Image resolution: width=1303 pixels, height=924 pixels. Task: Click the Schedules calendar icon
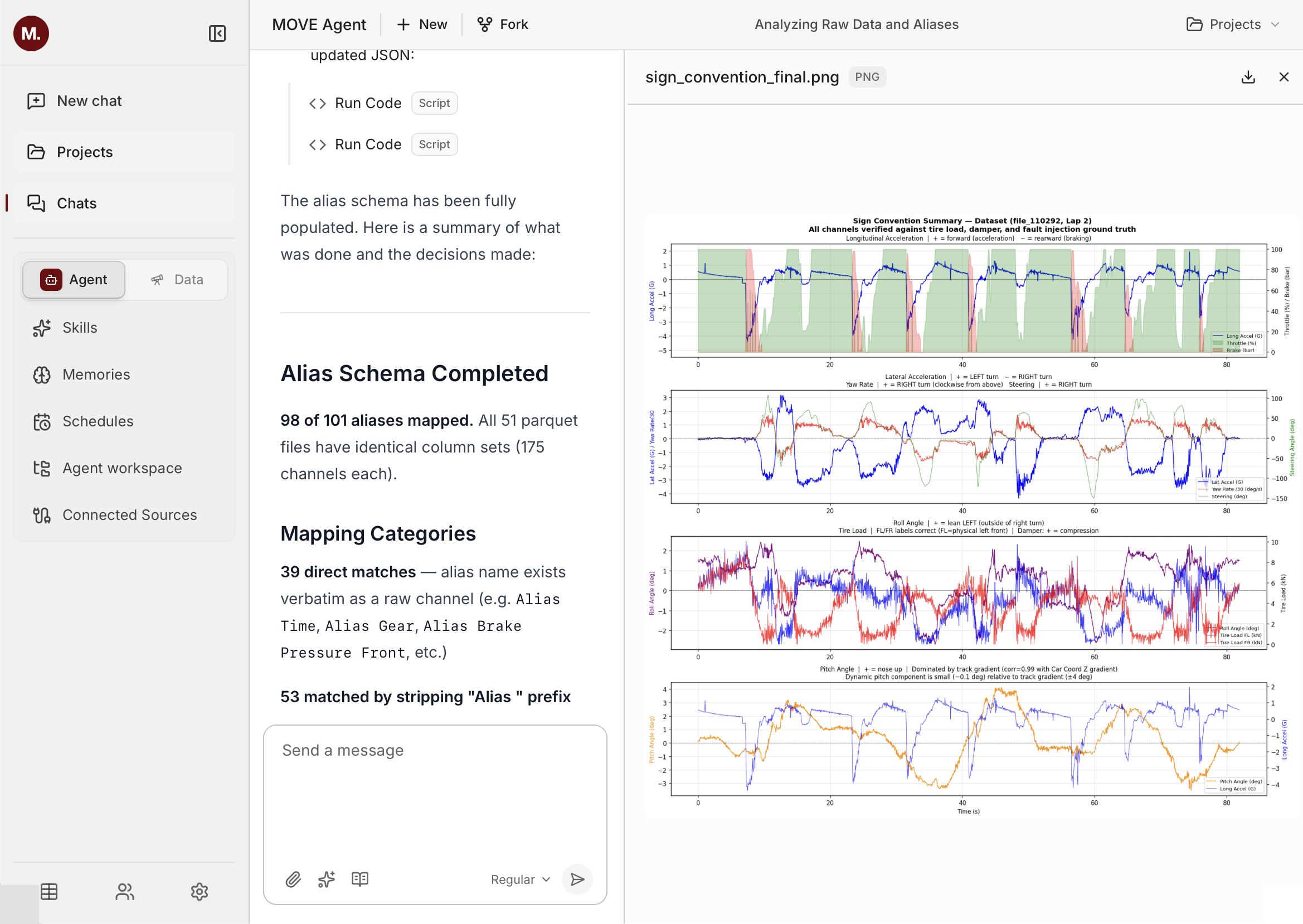42,422
